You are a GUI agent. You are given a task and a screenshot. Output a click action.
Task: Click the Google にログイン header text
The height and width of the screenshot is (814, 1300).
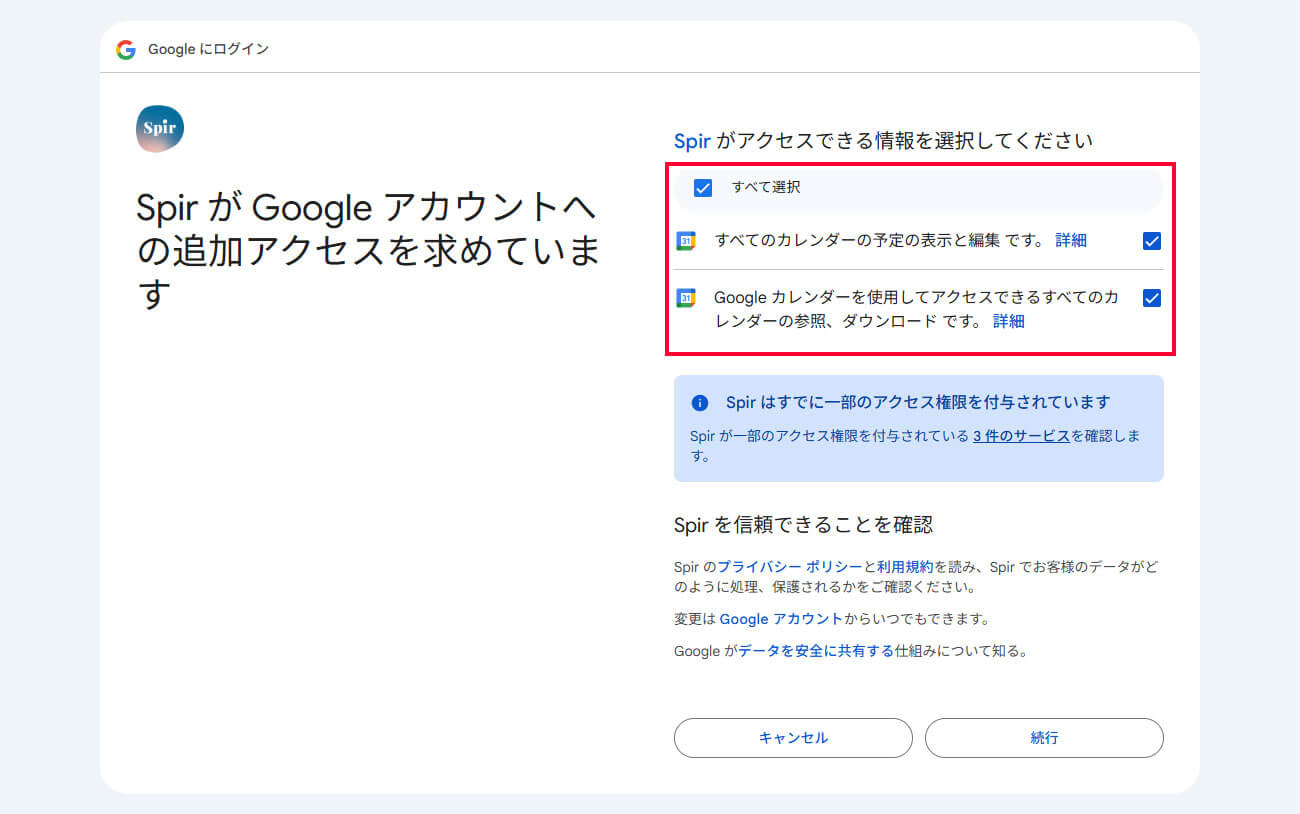[x=208, y=49]
